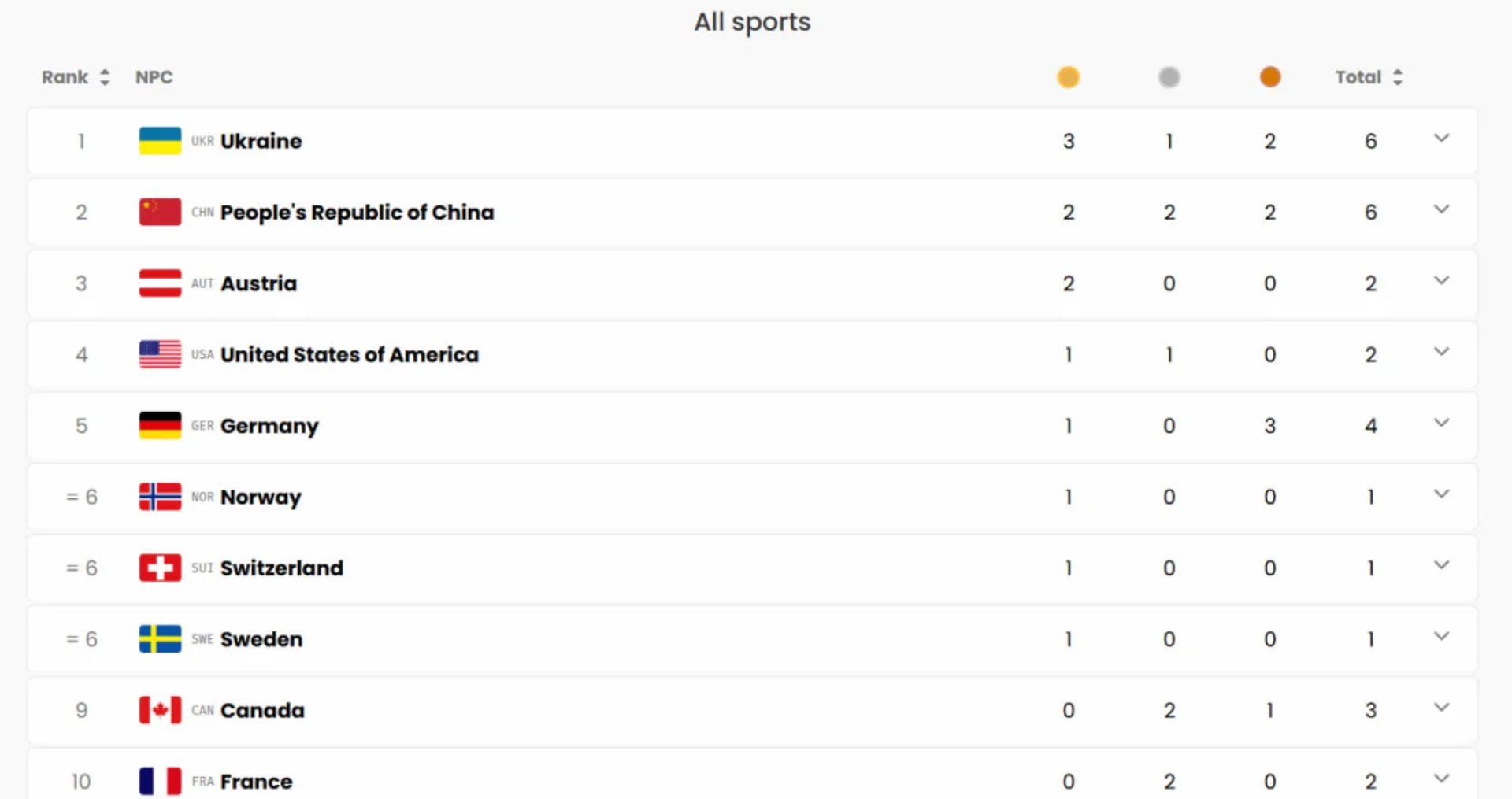Sort table by Total column

pyautogui.click(x=1369, y=77)
